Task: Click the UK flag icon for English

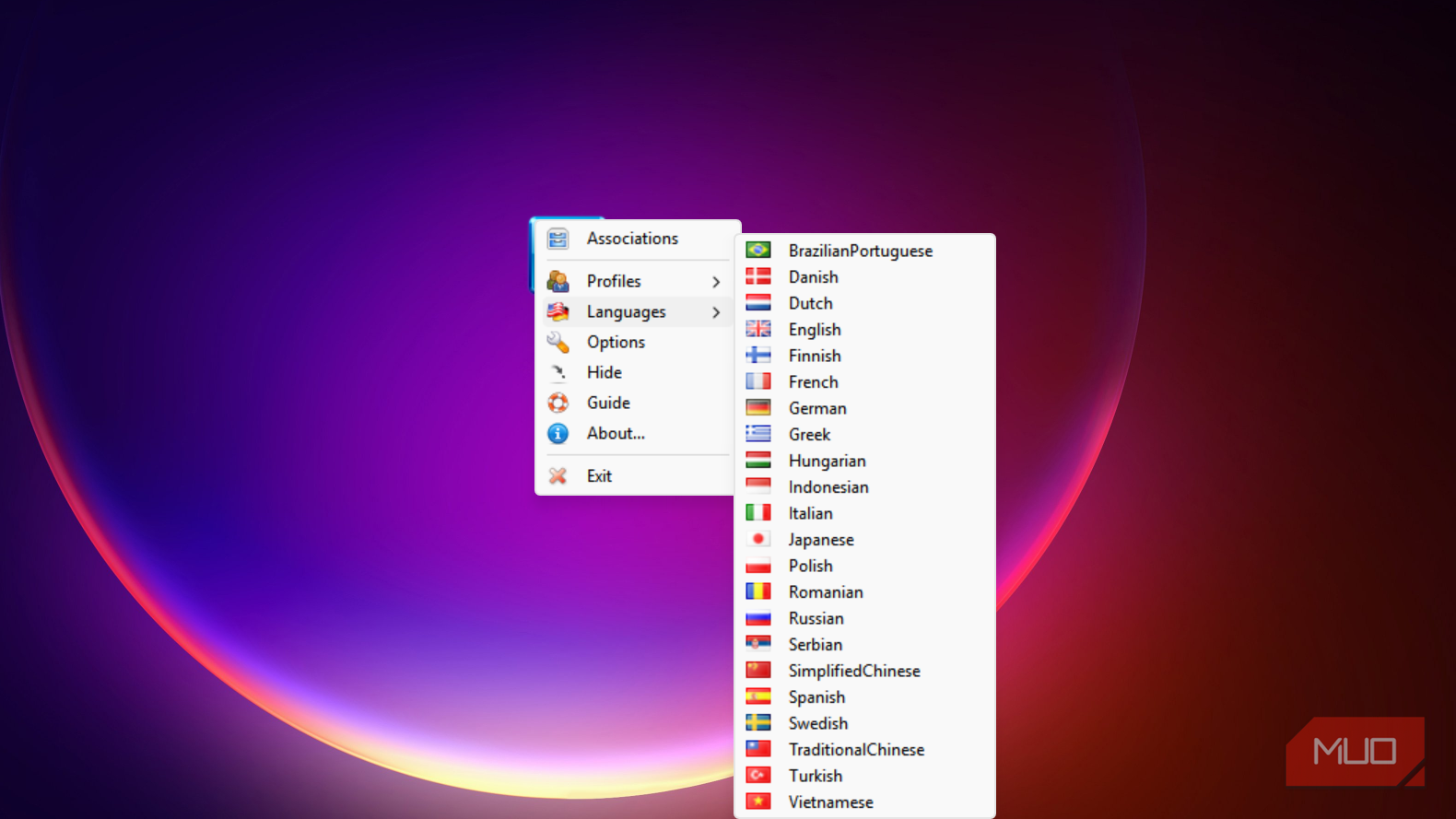Action: (758, 329)
